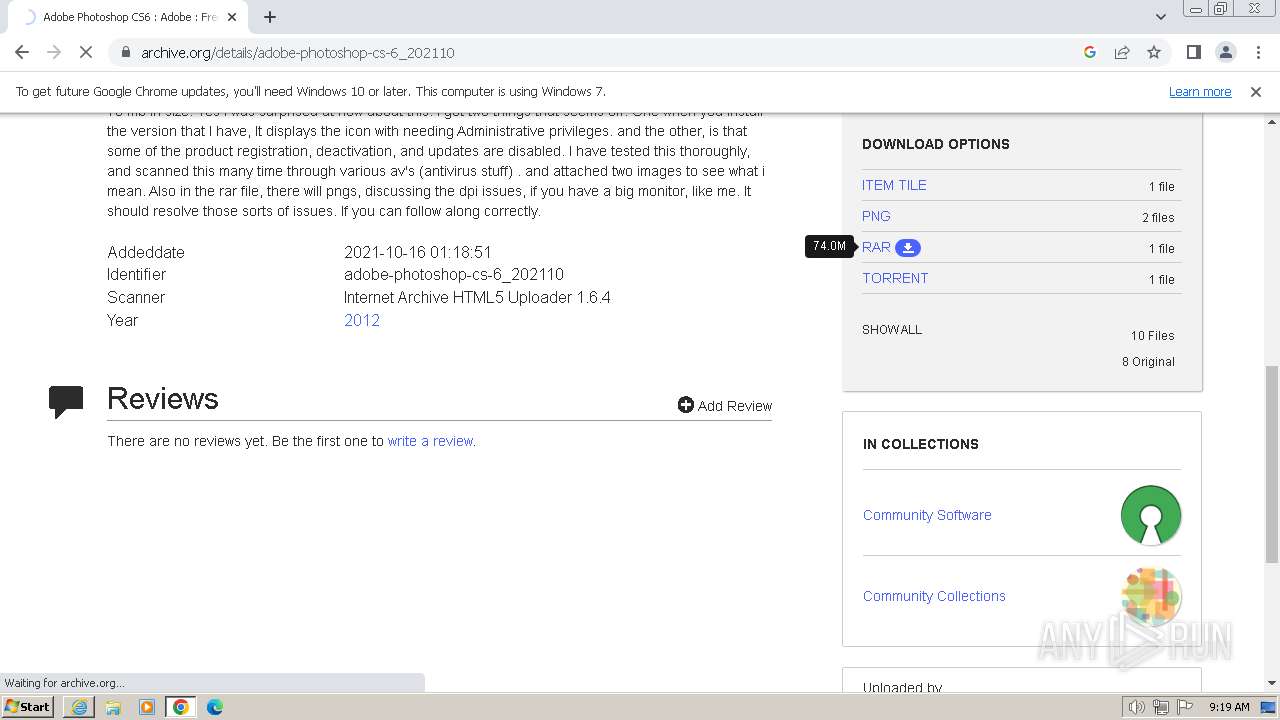Open the Chrome profile icon
Screen dimensions: 1280x720
1225,52
